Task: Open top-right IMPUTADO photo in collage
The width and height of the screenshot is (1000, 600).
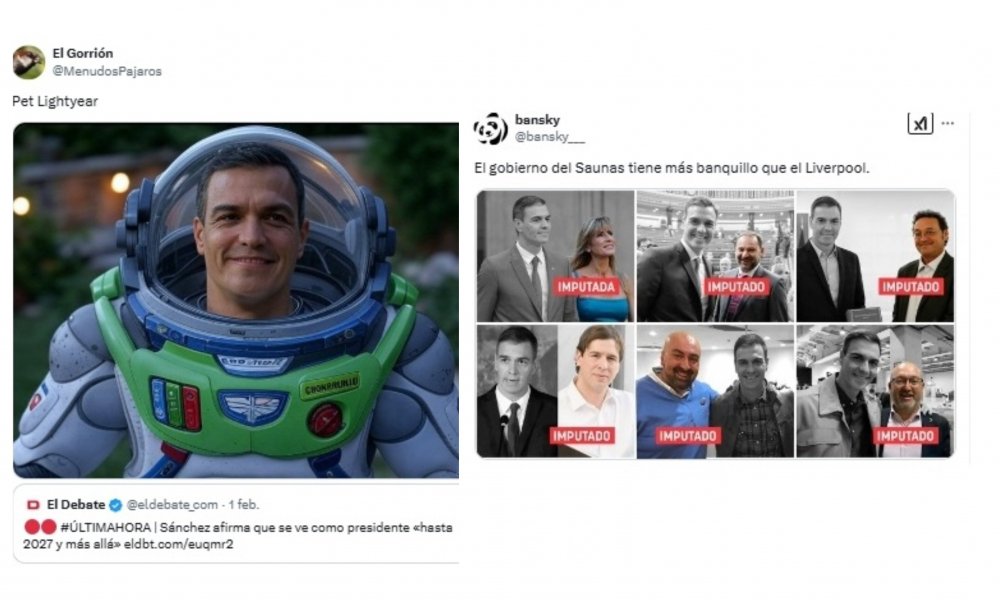Action: point(876,256)
